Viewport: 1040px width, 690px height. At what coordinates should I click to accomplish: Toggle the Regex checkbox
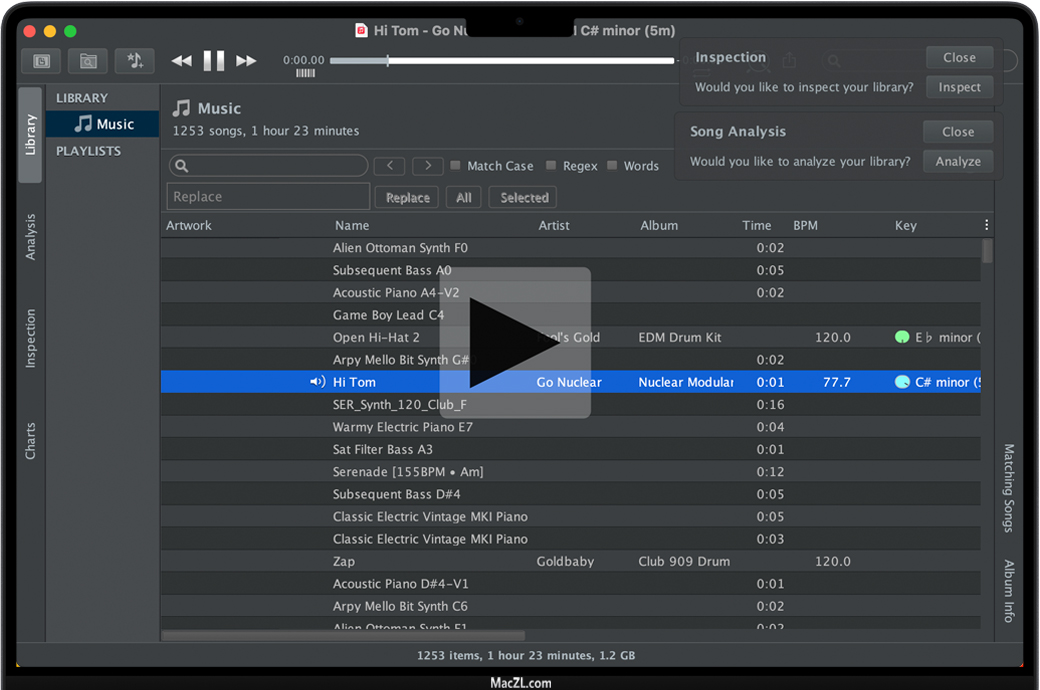tap(552, 166)
